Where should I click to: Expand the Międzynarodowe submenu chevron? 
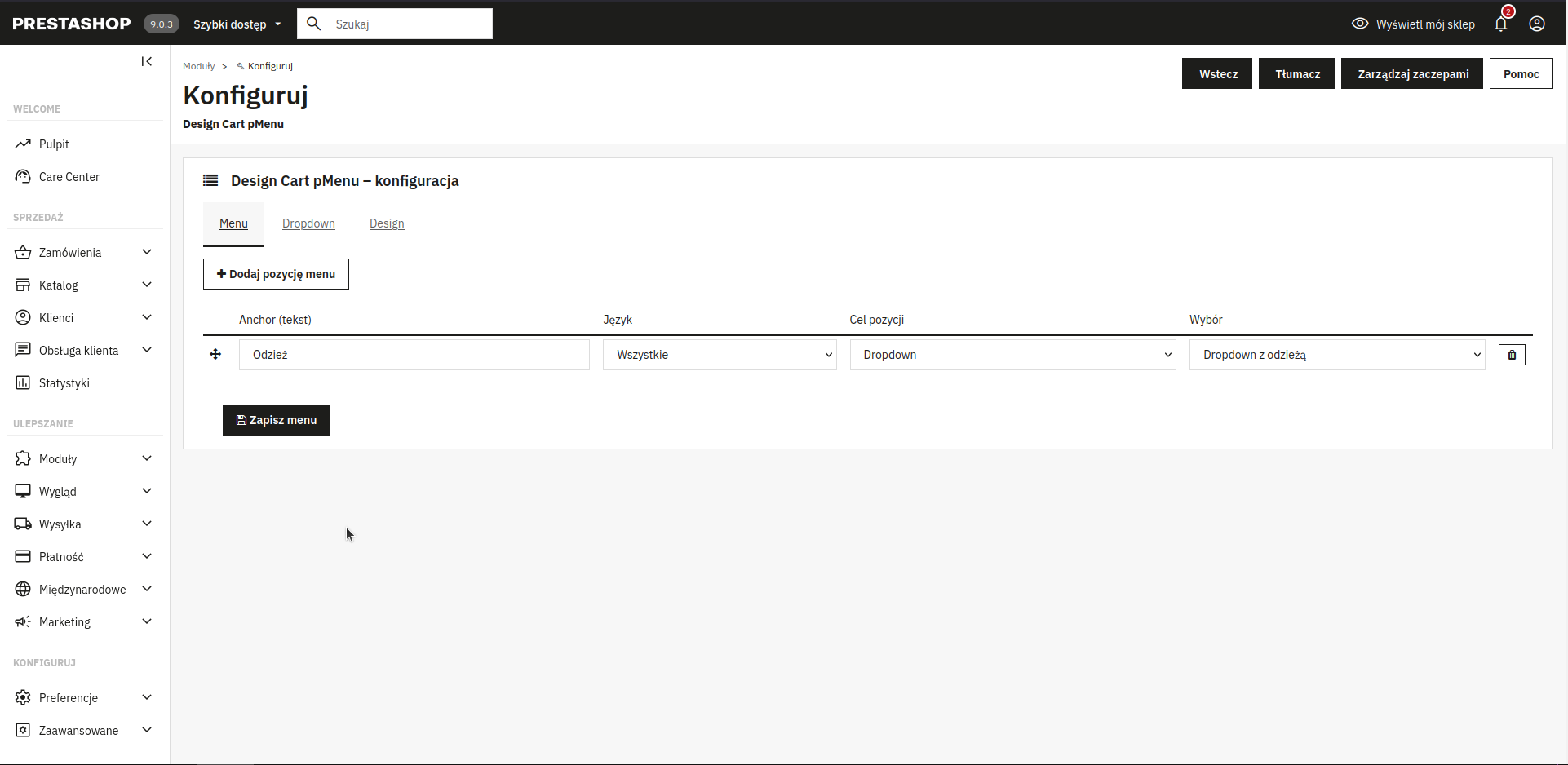[x=147, y=589]
